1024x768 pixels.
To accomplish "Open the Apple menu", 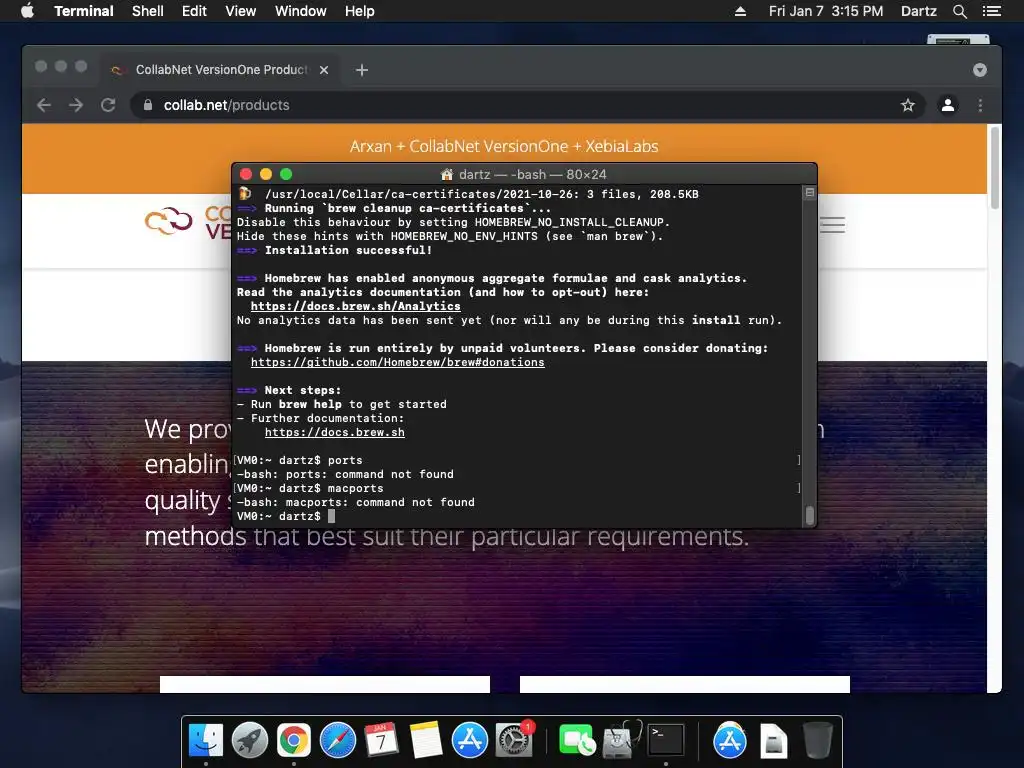I will pos(27,11).
